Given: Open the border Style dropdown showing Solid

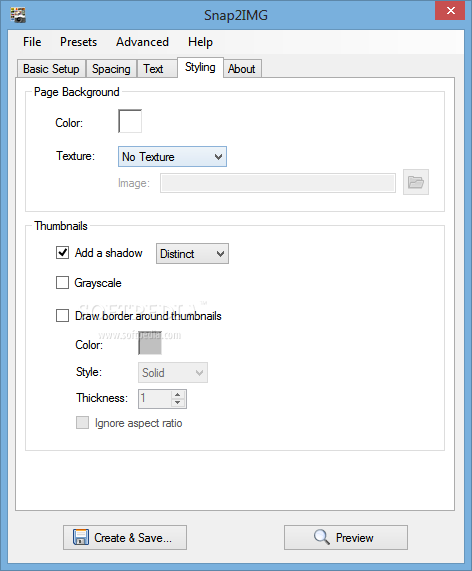Looking at the screenshot, I should point(173,373).
